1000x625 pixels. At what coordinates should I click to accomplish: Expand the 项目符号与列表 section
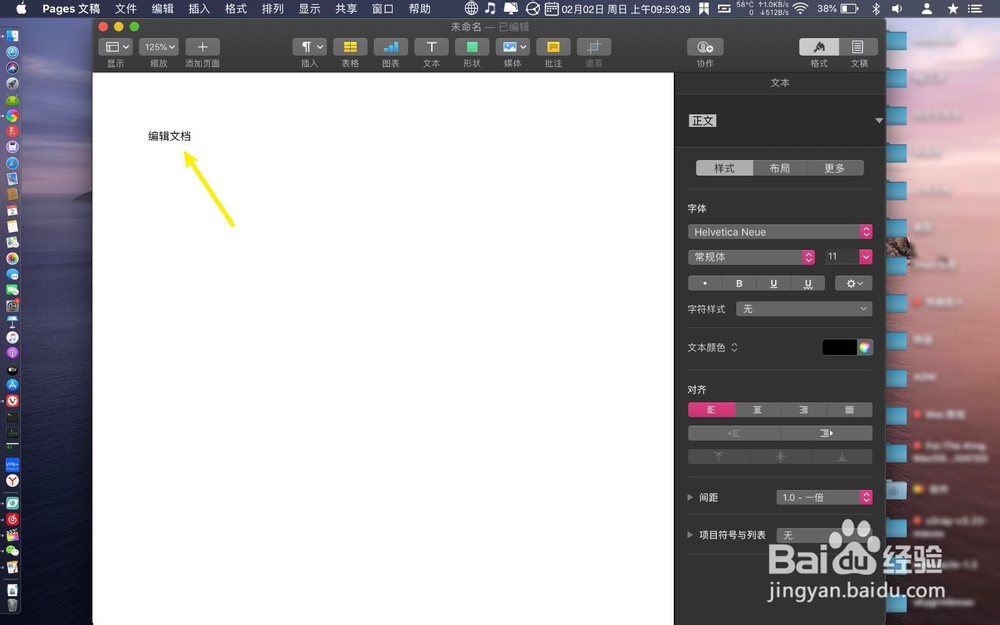(690, 535)
